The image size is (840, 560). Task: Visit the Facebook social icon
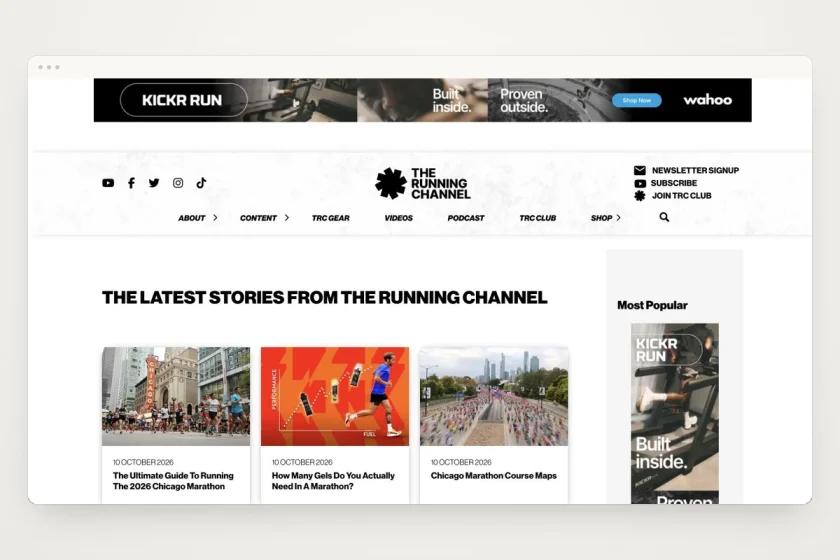click(x=131, y=183)
